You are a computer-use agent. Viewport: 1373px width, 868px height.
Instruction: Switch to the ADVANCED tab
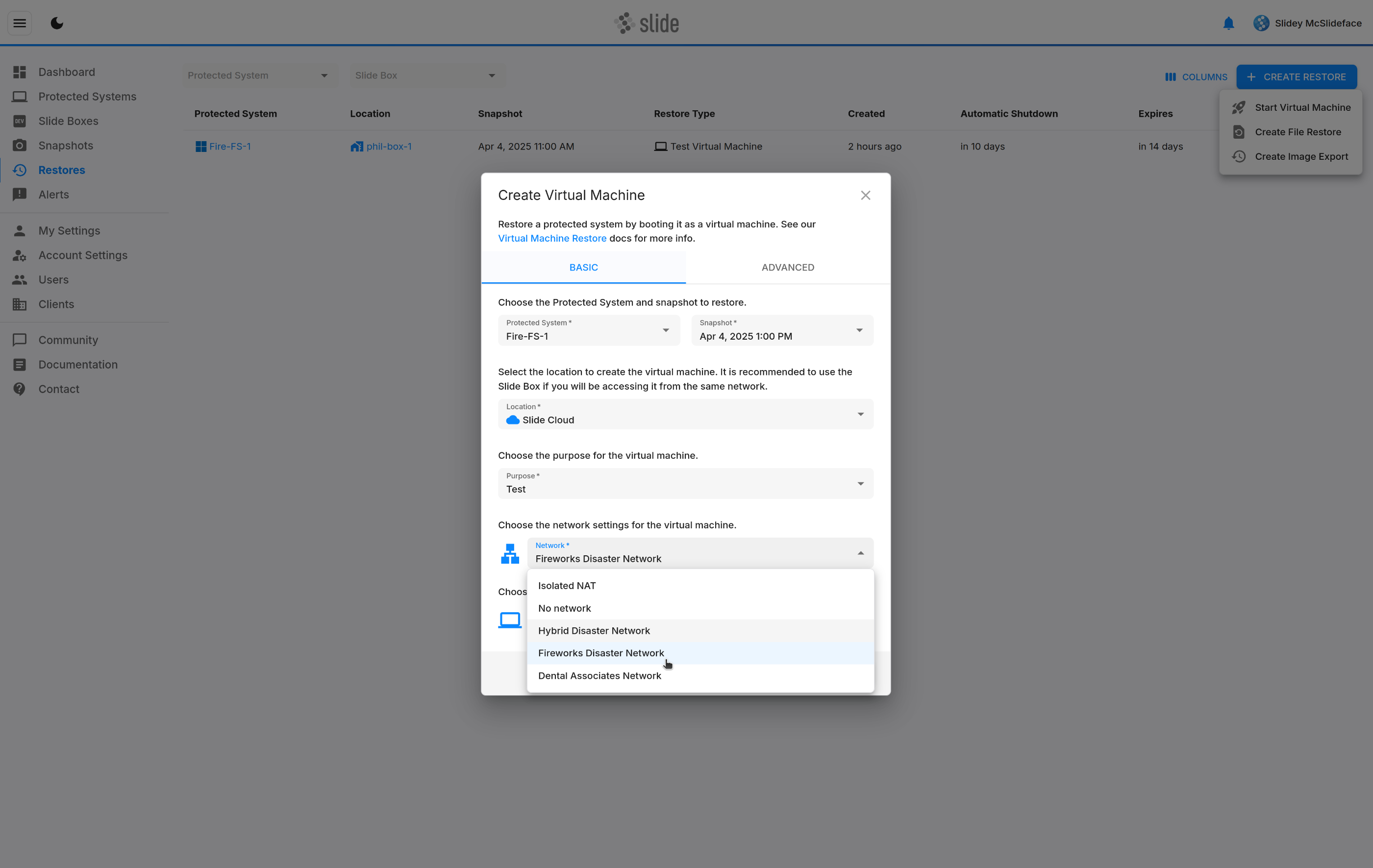(787, 267)
